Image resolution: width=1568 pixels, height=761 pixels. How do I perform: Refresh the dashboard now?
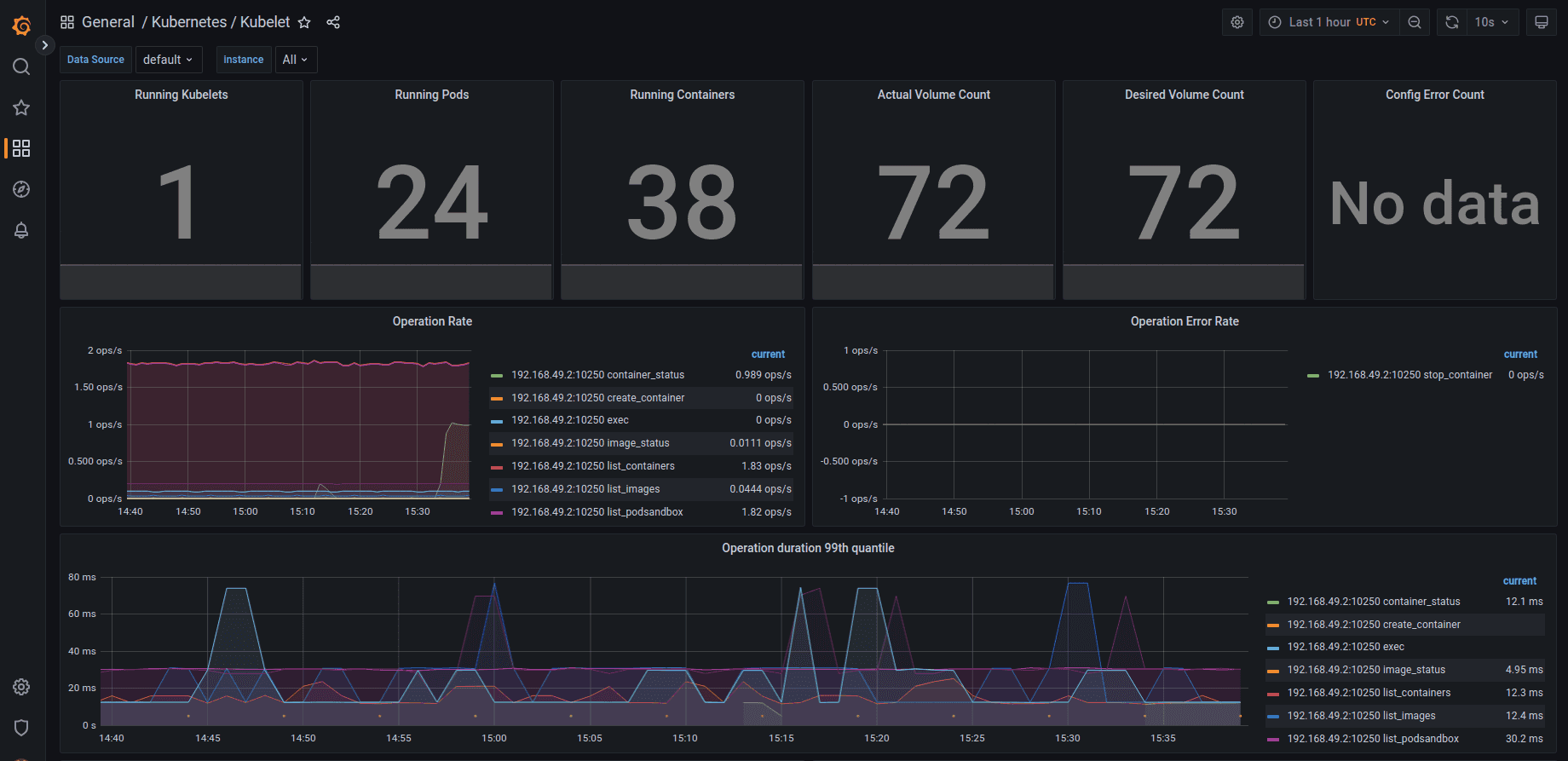tap(1452, 22)
